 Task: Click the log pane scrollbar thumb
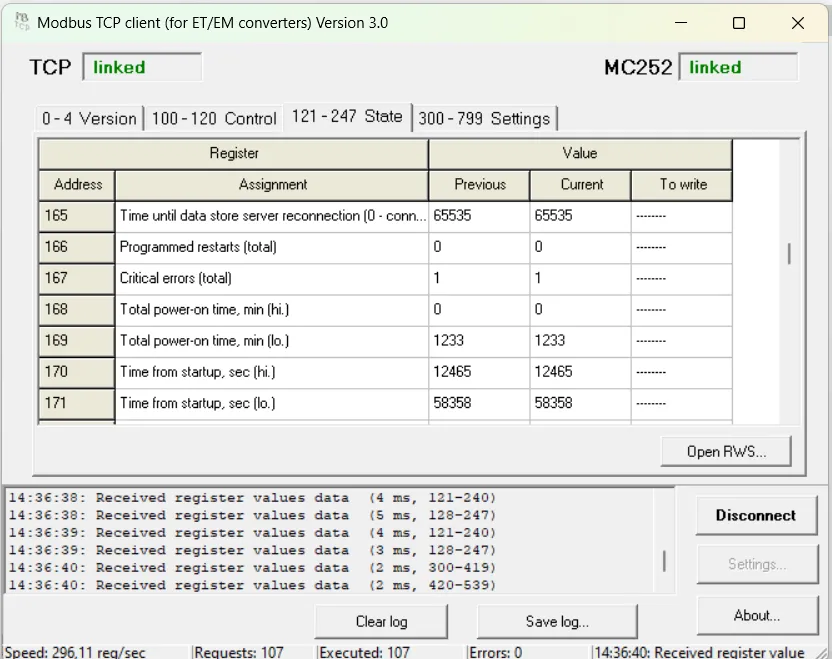(x=664, y=561)
